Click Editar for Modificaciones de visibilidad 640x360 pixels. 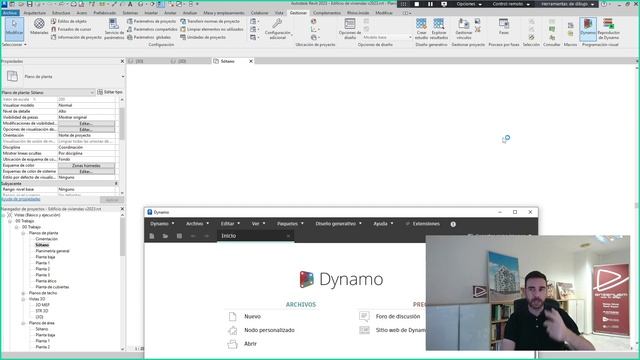click(x=86, y=123)
